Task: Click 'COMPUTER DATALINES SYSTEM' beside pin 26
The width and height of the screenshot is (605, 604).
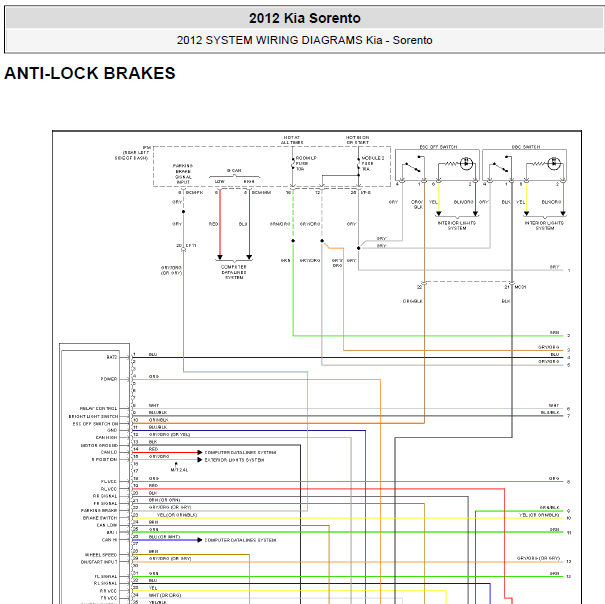Action: 240,540
